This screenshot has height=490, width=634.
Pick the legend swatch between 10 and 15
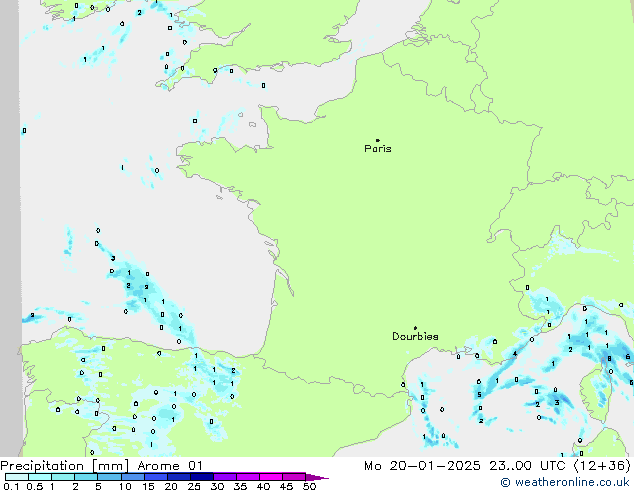coord(132,477)
